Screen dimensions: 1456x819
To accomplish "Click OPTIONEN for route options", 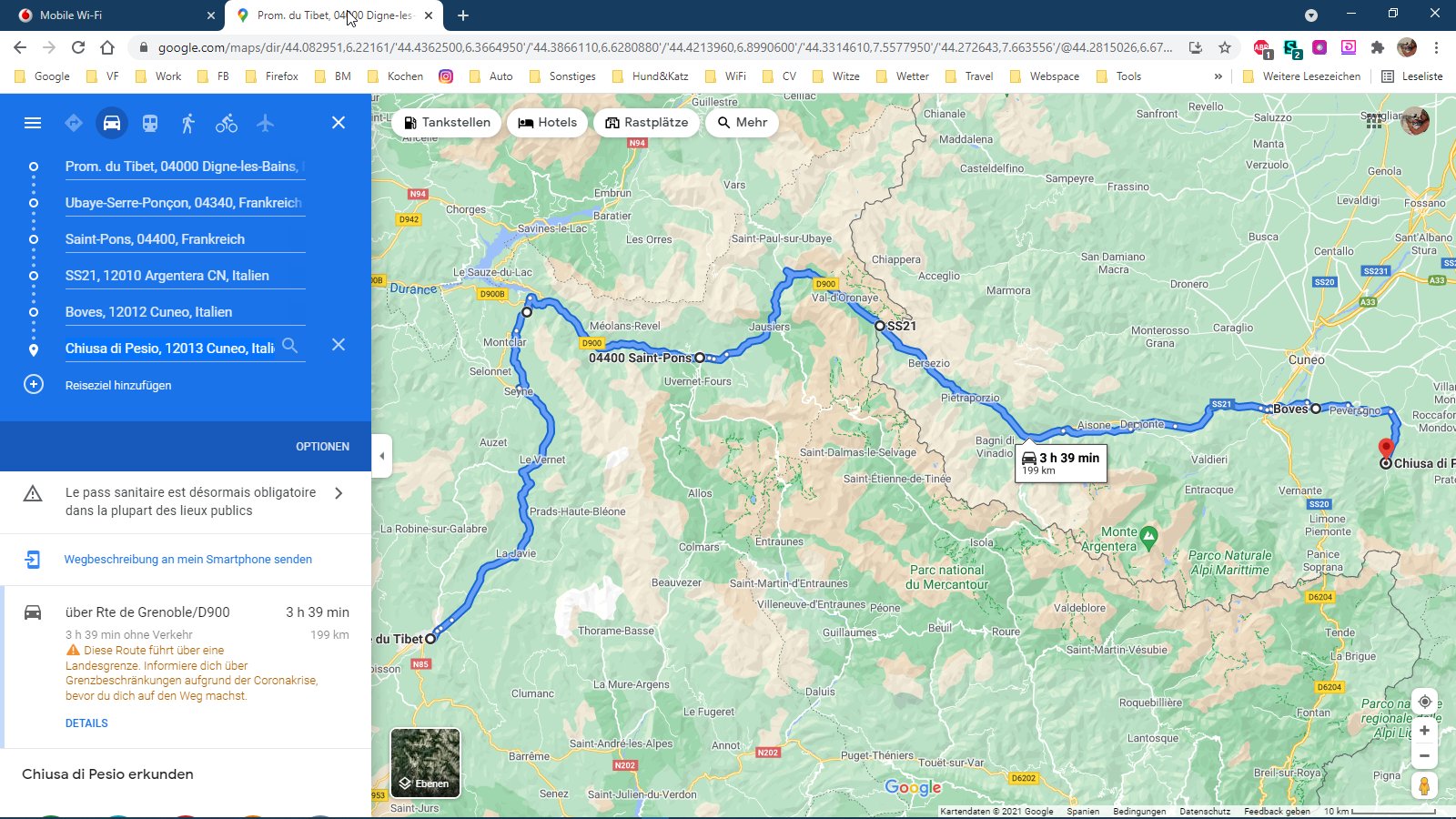I will click(x=322, y=447).
